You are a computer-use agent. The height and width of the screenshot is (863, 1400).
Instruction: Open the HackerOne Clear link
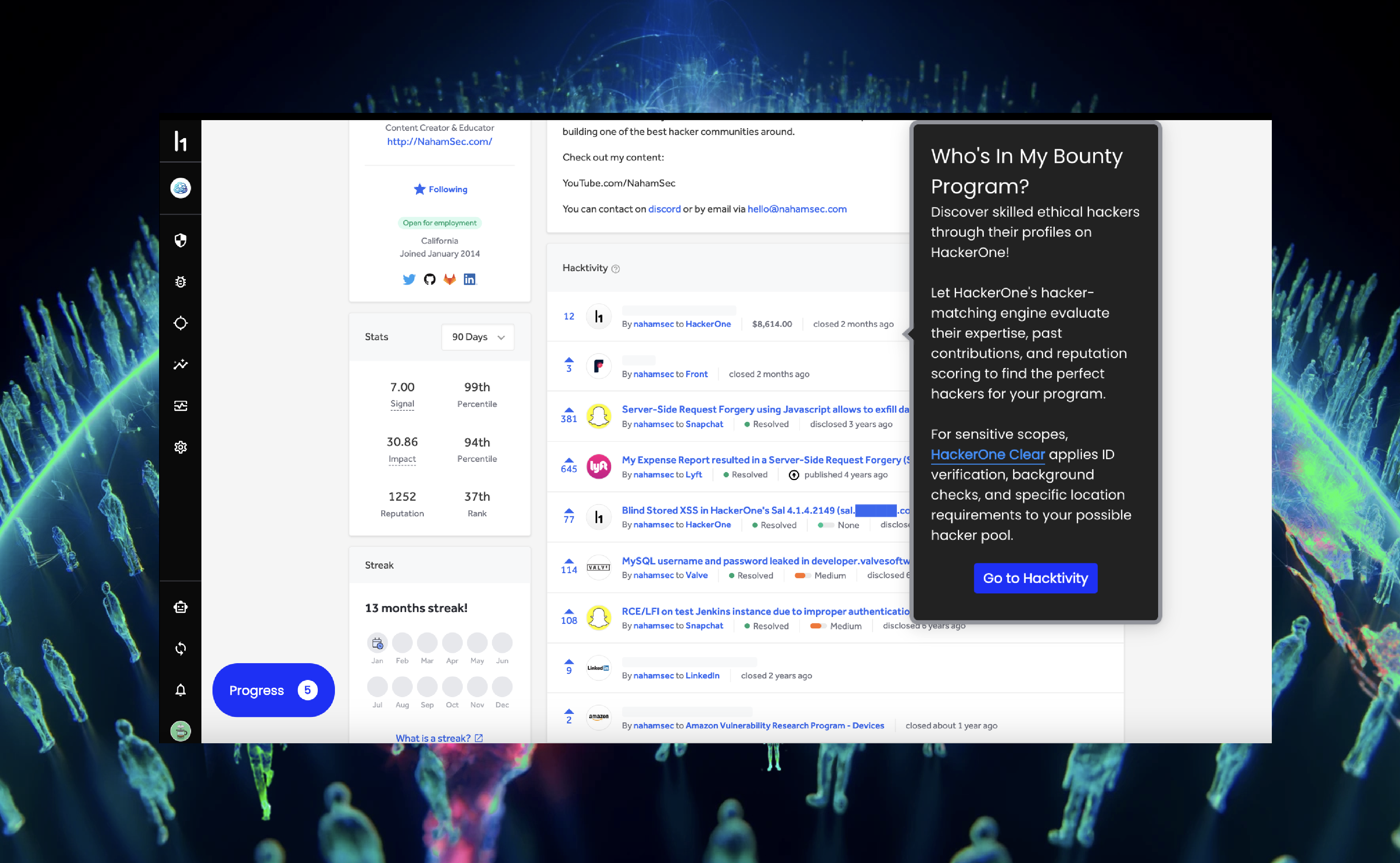(x=987, y=454)
